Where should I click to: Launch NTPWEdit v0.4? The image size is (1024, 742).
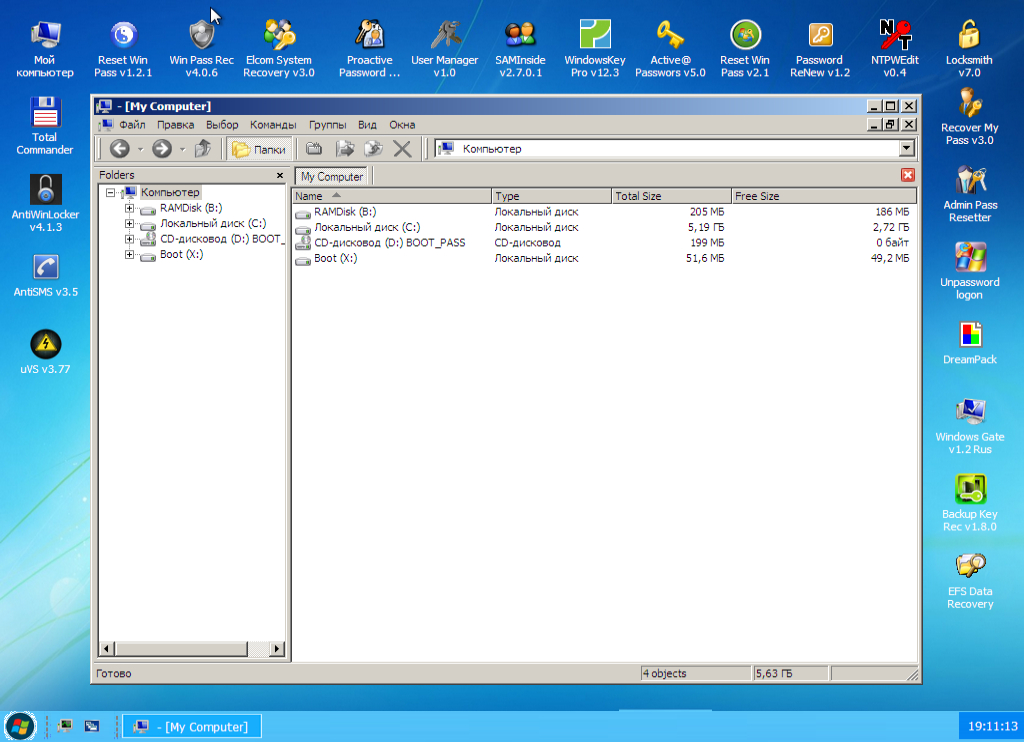[x=895, y=48]
